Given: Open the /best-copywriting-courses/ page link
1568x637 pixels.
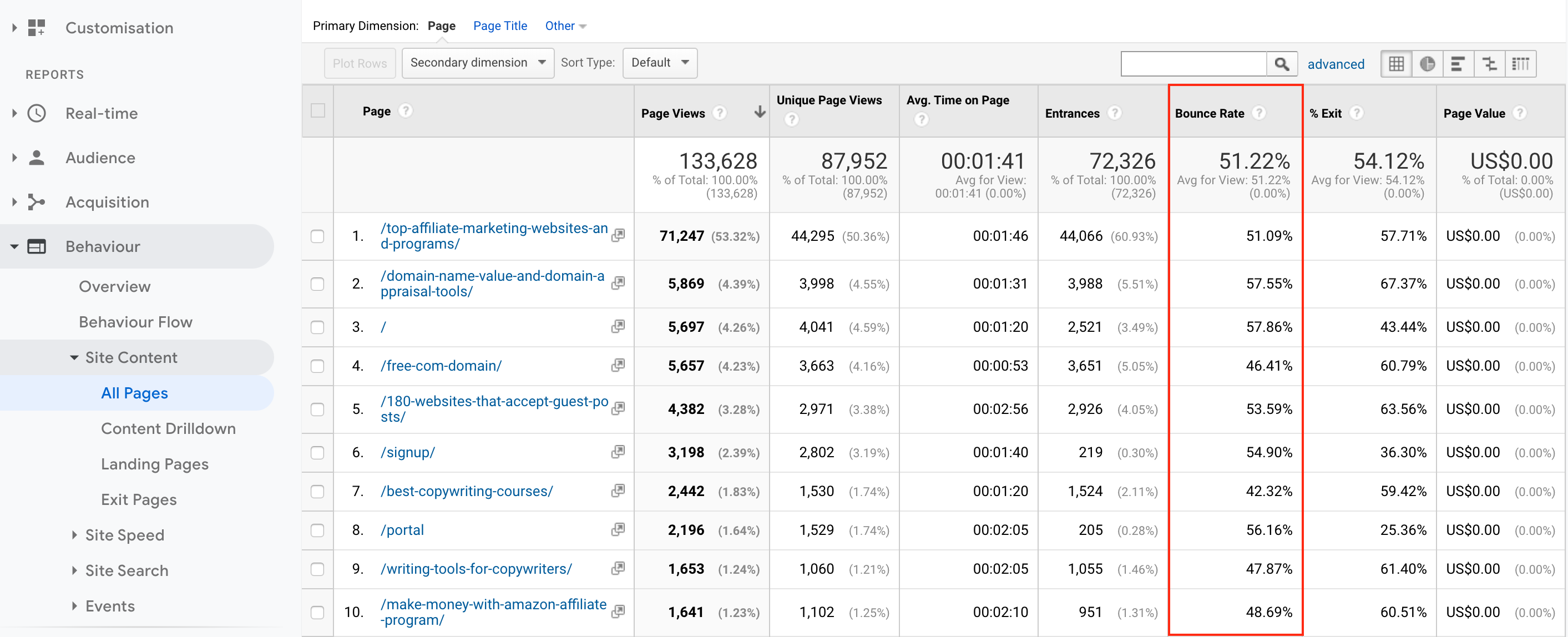Looking at the screenshot, I should 466,491.
